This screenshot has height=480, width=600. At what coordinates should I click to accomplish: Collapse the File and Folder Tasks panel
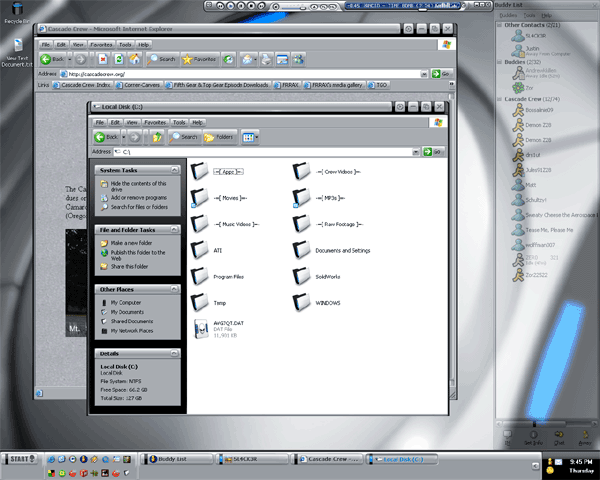pos(176,231)
